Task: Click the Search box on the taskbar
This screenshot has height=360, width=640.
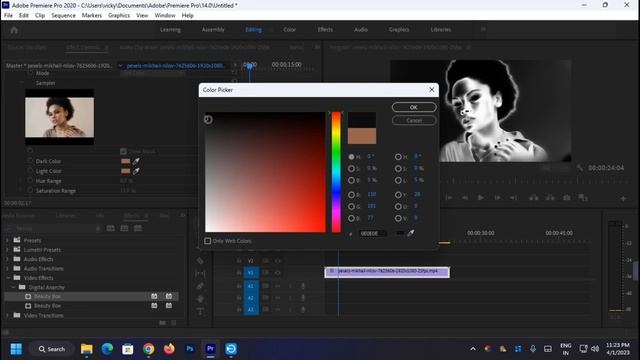Action: pyautogui.click(x=52, y=349)
